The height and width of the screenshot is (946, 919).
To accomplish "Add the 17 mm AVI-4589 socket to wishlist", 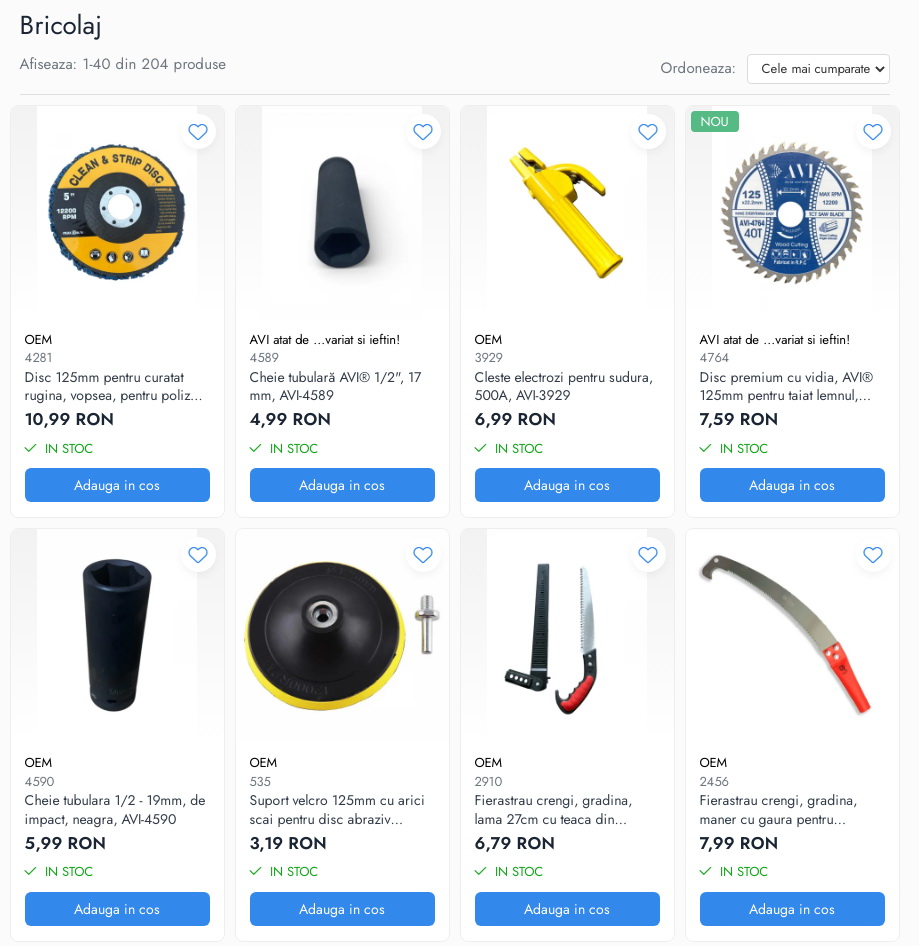I will [423, 132].
